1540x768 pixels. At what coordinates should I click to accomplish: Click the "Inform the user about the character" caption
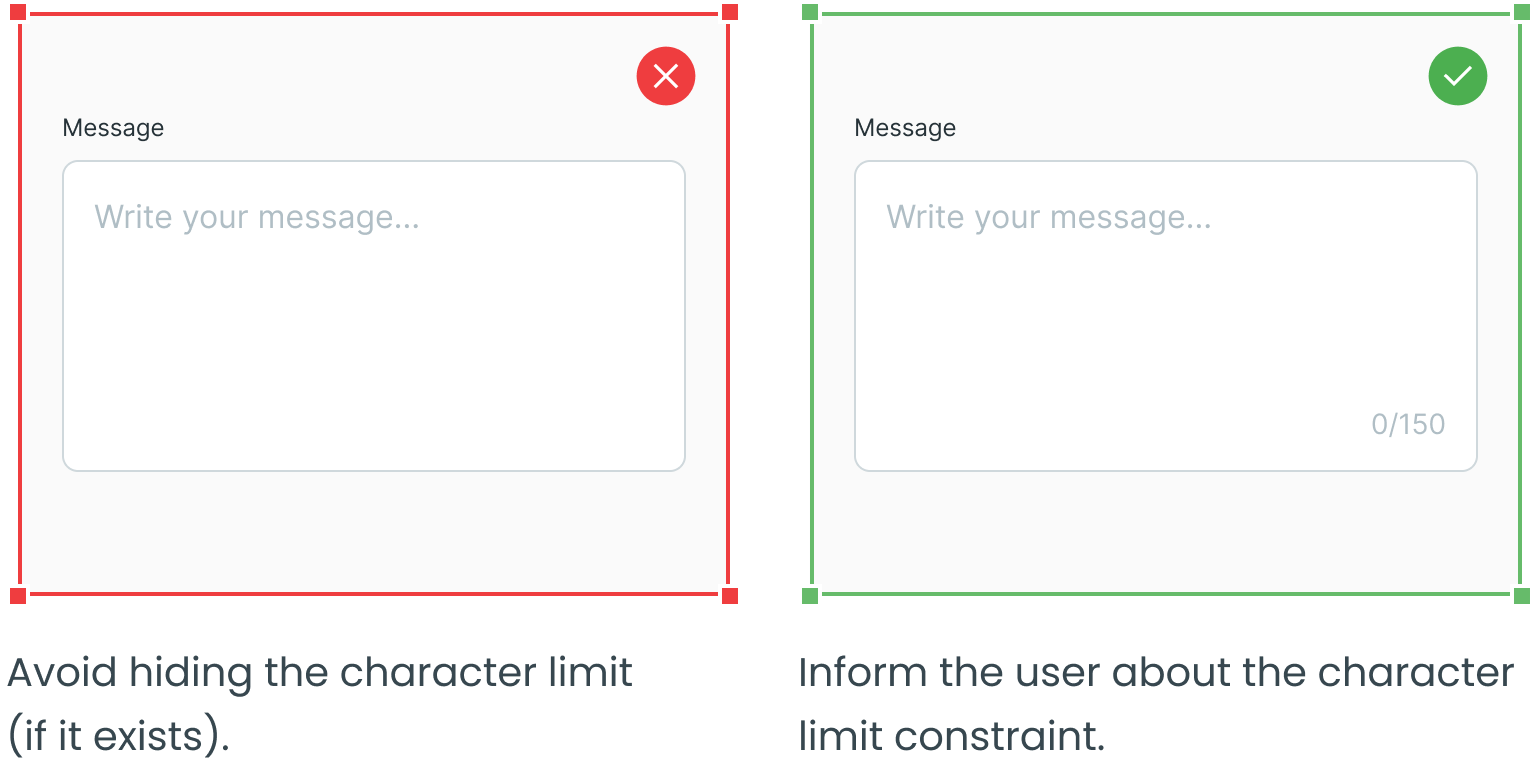[x=1156, y=672]
